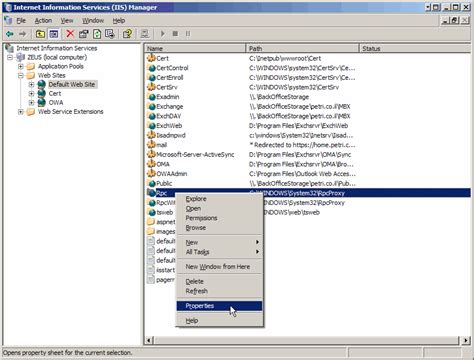
Task: Expand the OWA web site node
Action: (x=31, y=102)
